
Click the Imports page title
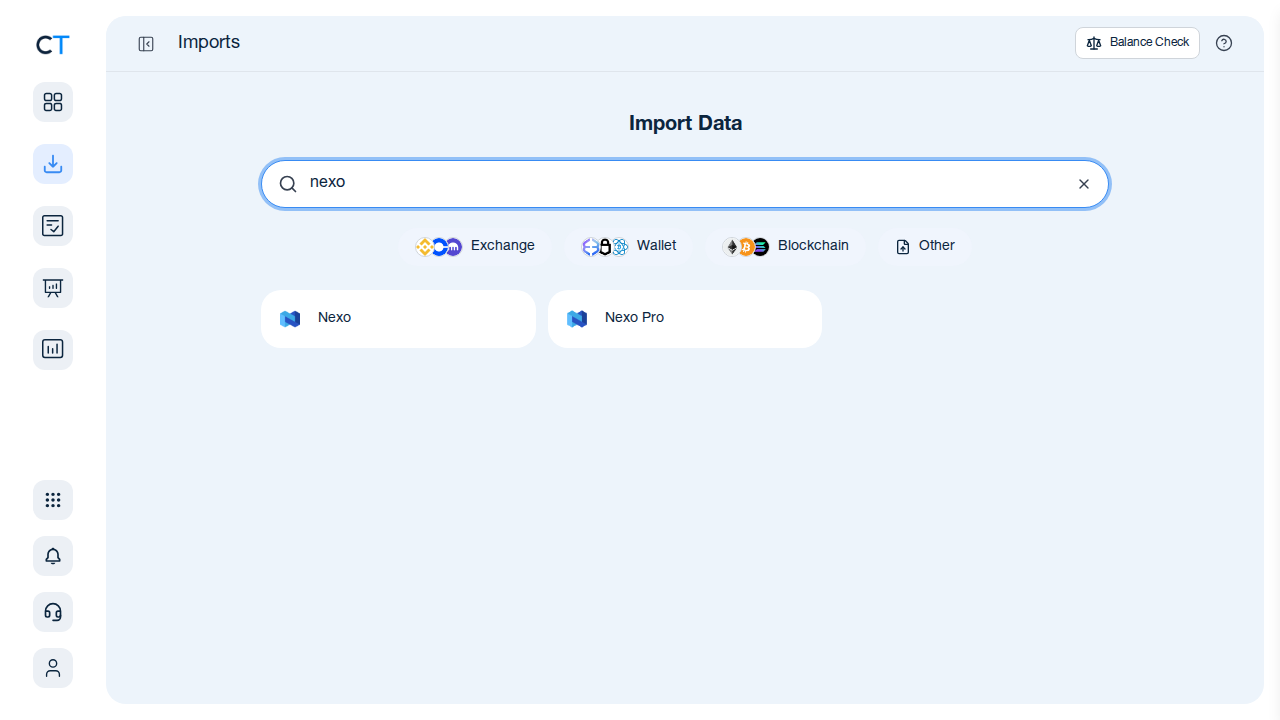[209, 42]
